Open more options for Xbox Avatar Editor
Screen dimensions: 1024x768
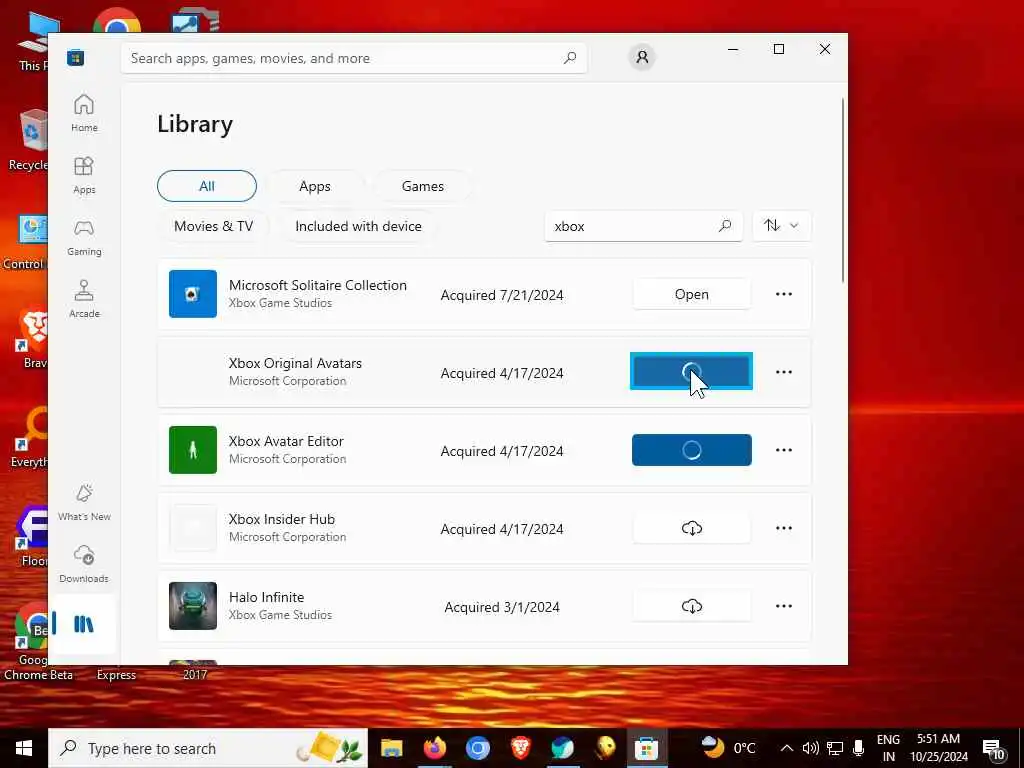[x=784, y=450]
